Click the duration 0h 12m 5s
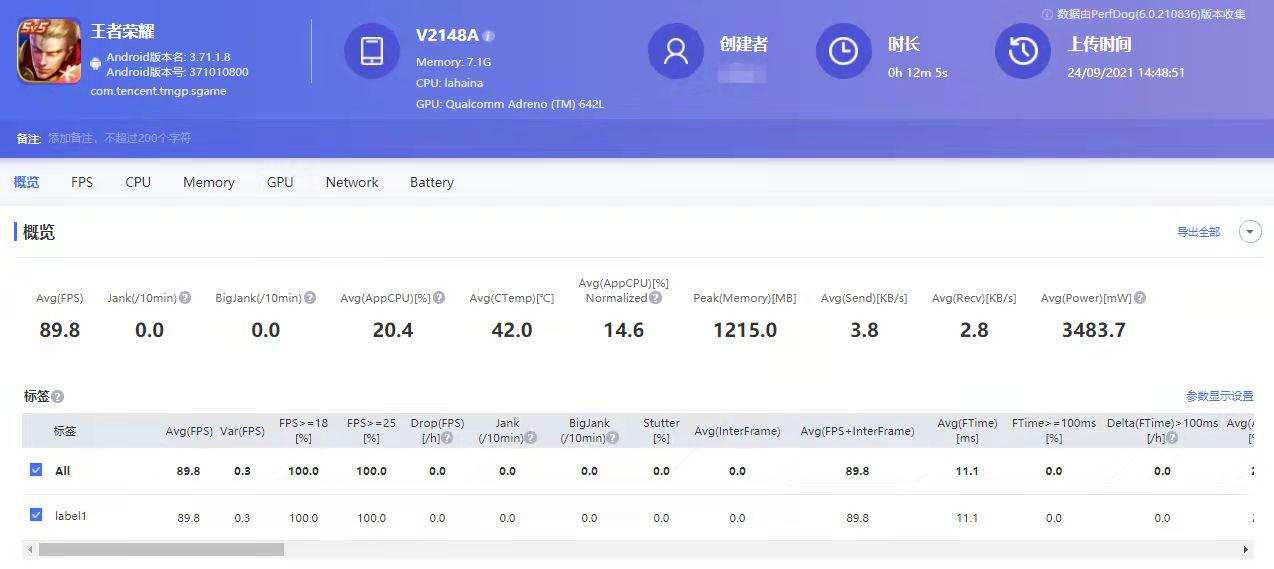Viewport: 1274px width, 569px height. tap(917, 72)
